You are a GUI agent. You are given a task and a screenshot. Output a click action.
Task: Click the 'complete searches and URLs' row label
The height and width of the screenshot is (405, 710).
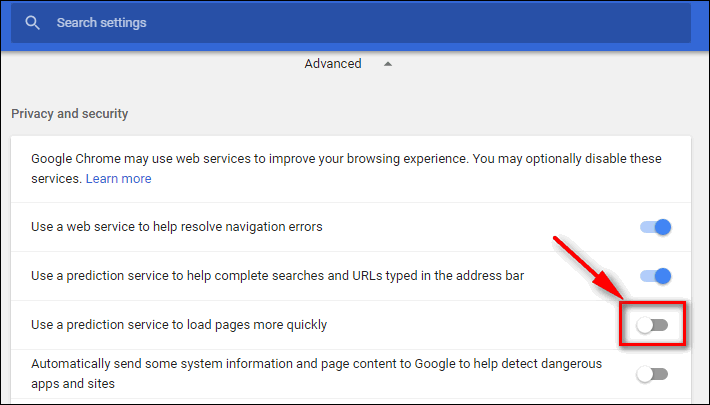pos(278,276)
